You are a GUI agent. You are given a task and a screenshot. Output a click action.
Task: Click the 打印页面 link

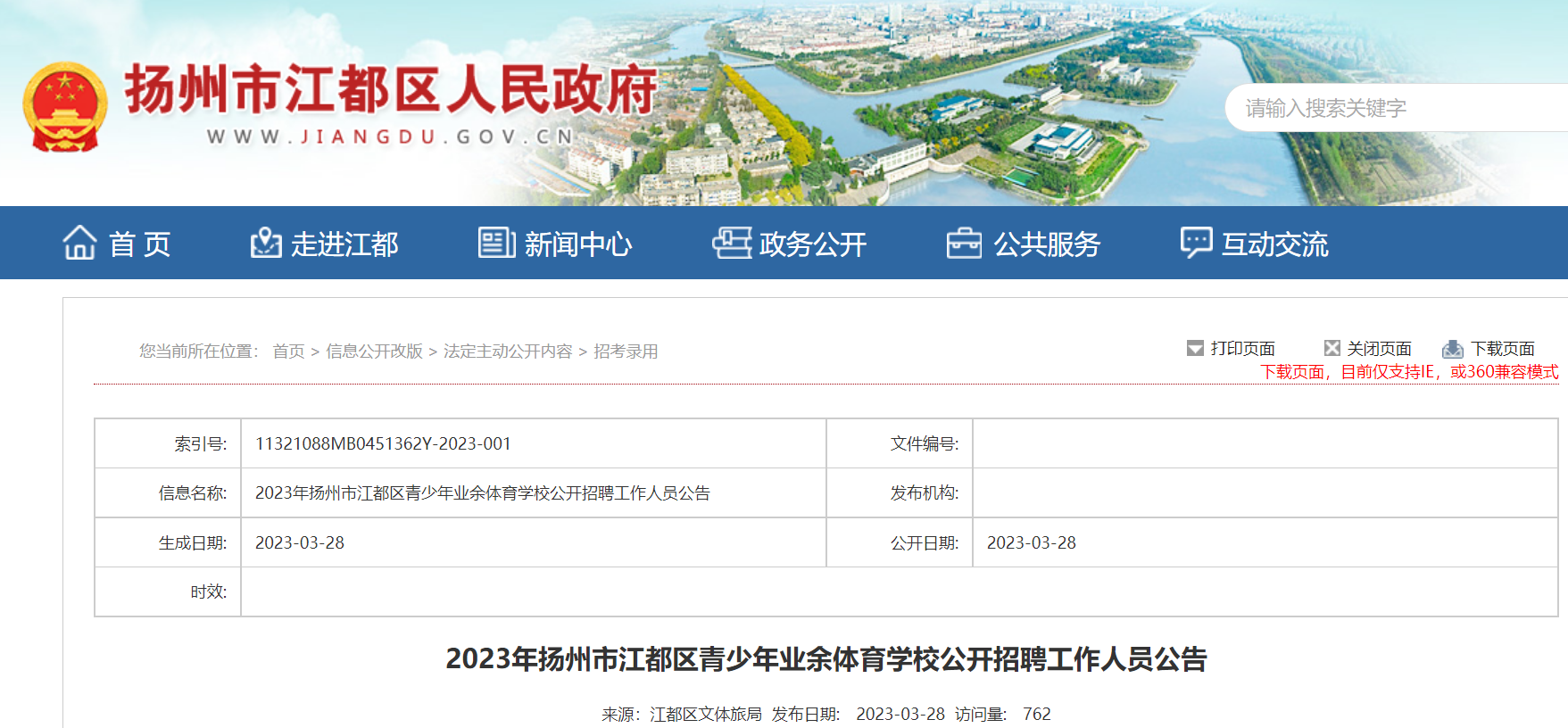click(1243, 349)
